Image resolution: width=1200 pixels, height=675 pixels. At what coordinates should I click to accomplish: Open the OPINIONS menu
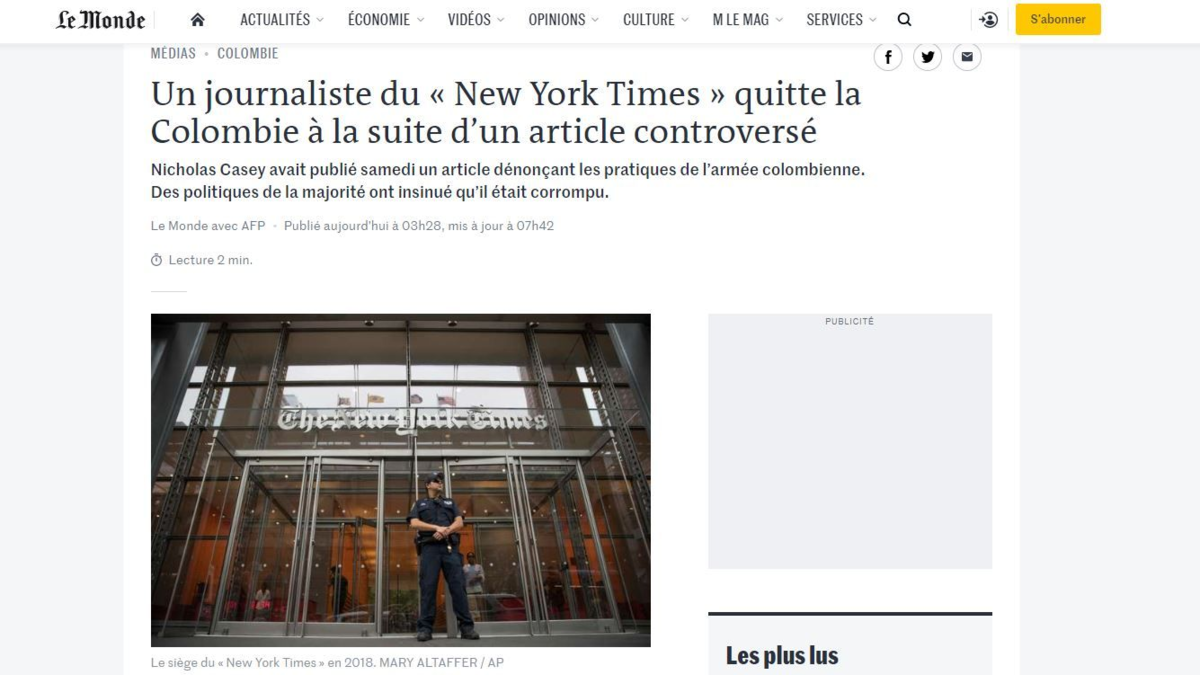564,19
